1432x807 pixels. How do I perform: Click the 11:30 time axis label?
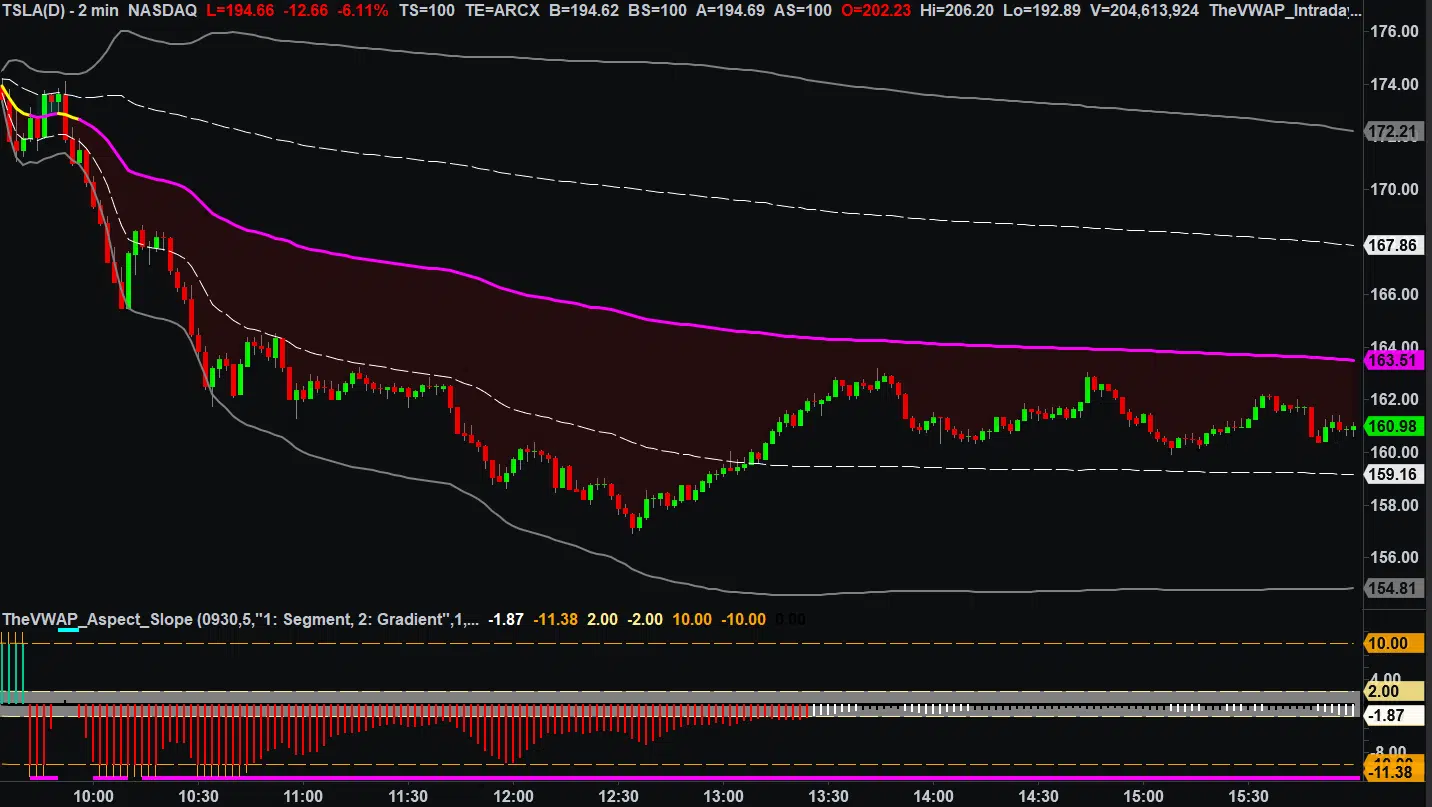coord(408,796)
